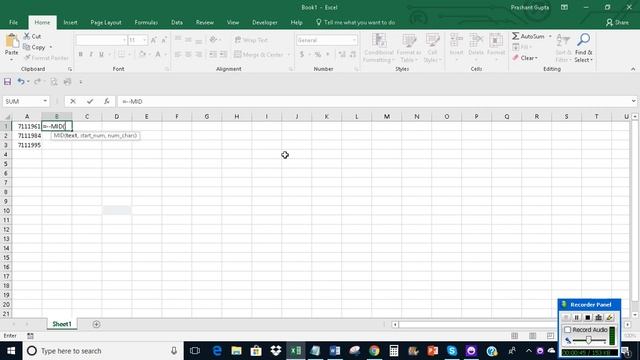Open the General number format dropdown
This screenshot has height=360, width=640.
[353, 40]
